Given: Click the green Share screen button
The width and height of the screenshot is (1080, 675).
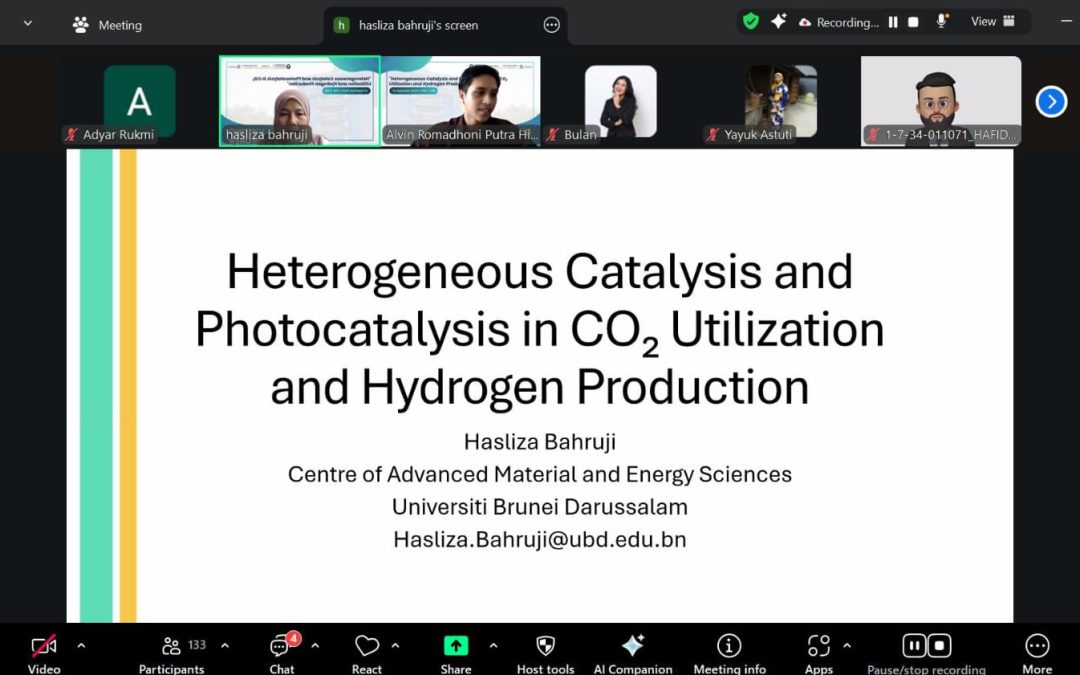Looking at the screenshot, I should (456, 646).
